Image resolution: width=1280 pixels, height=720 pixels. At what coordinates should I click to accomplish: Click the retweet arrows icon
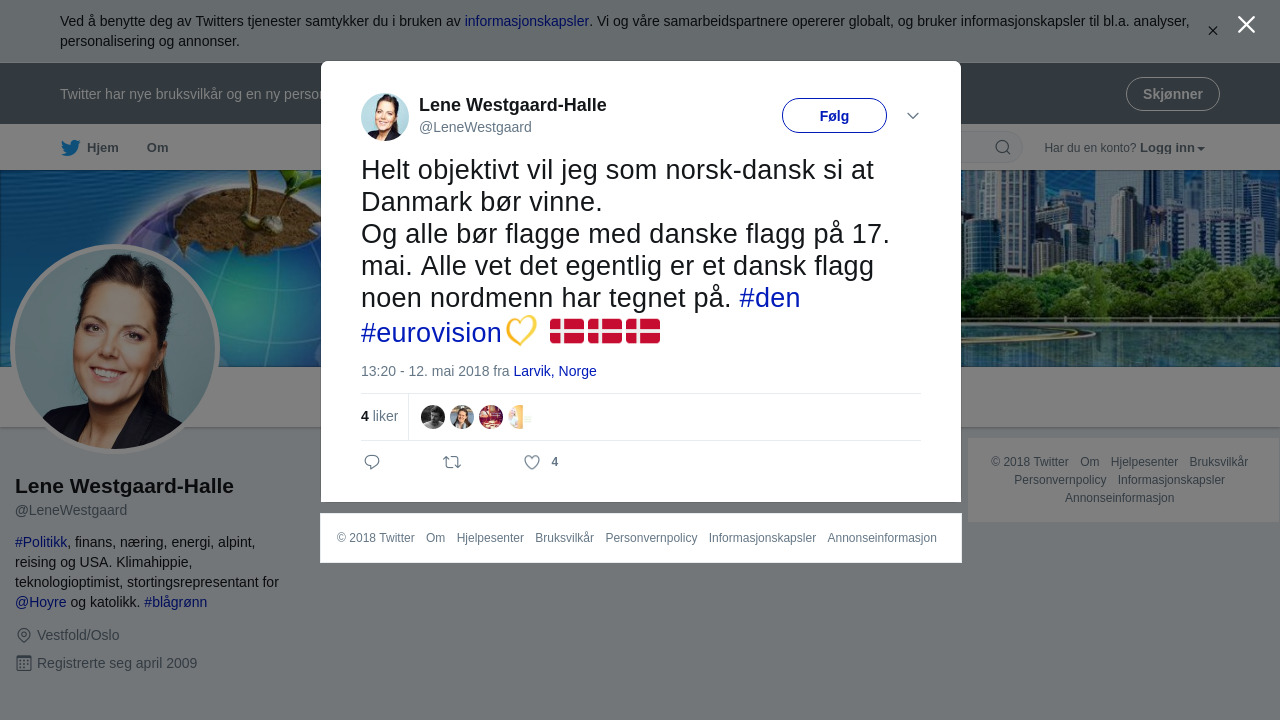(452, 462)
